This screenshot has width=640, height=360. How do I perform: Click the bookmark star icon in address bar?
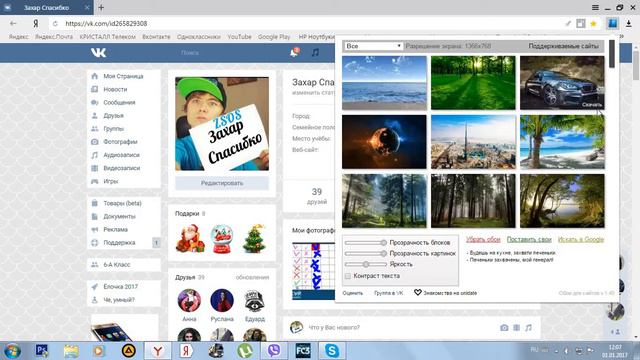click(593, 24)
